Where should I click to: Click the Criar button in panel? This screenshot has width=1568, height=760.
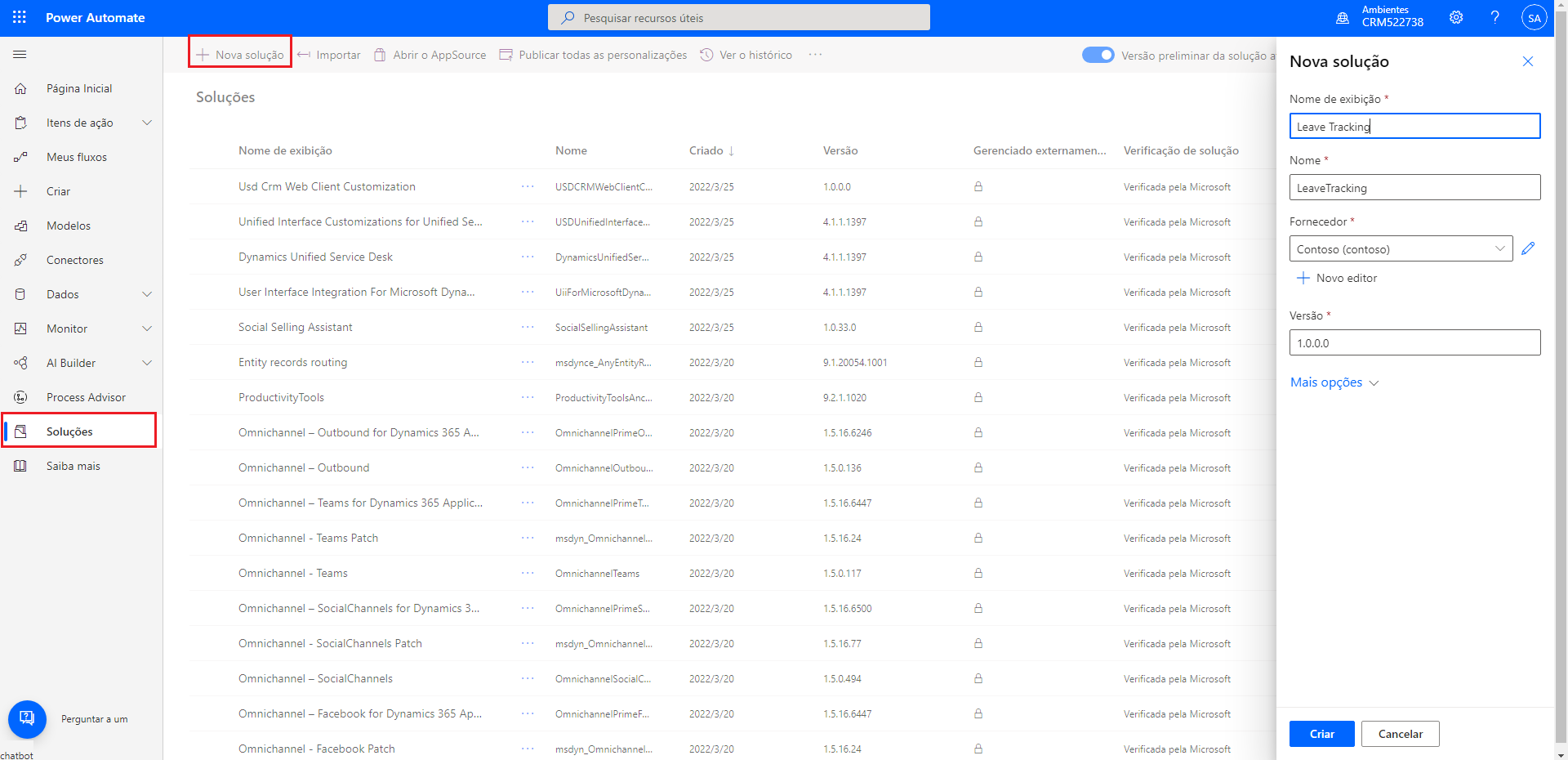point(1322,734)
